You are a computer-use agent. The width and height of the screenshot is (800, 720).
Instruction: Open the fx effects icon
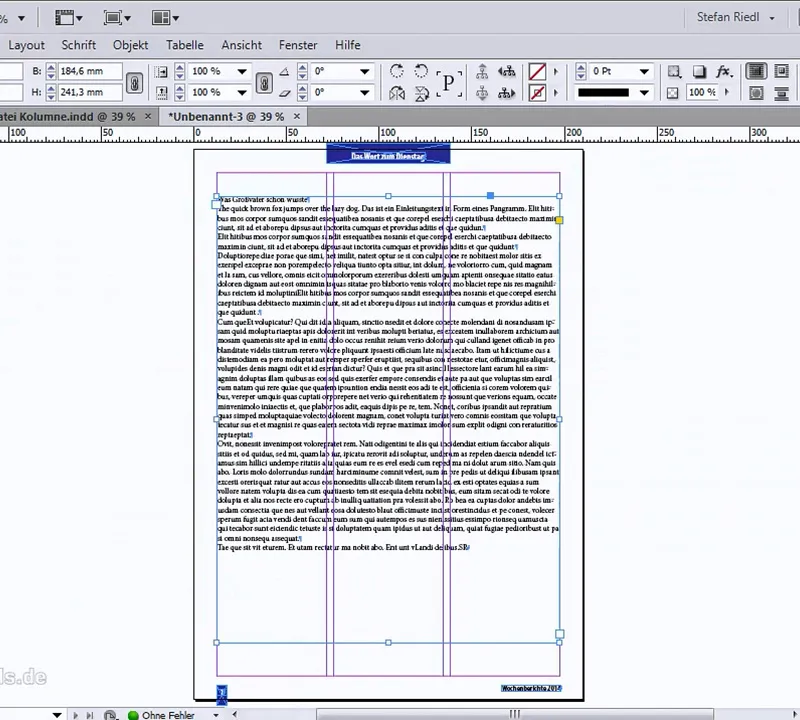pyautogui.click(x=724, y=71)
